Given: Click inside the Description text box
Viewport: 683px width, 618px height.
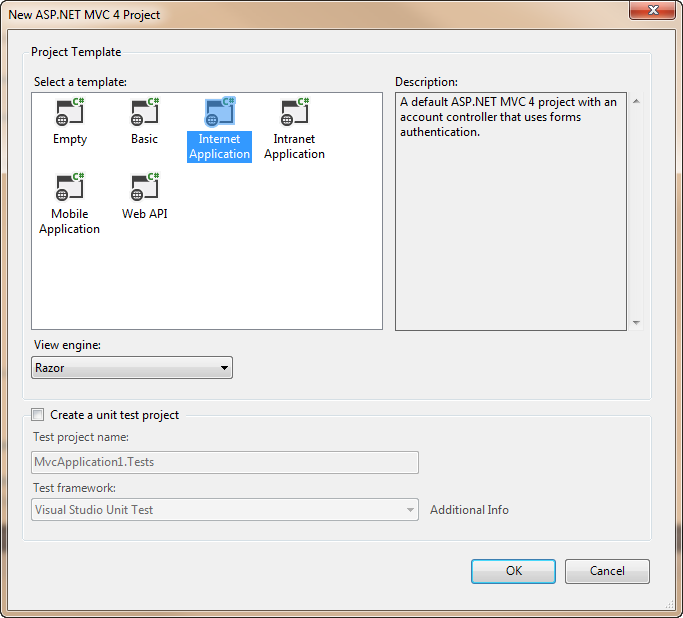Looking at the screenshot, I should tap(511, 211).
